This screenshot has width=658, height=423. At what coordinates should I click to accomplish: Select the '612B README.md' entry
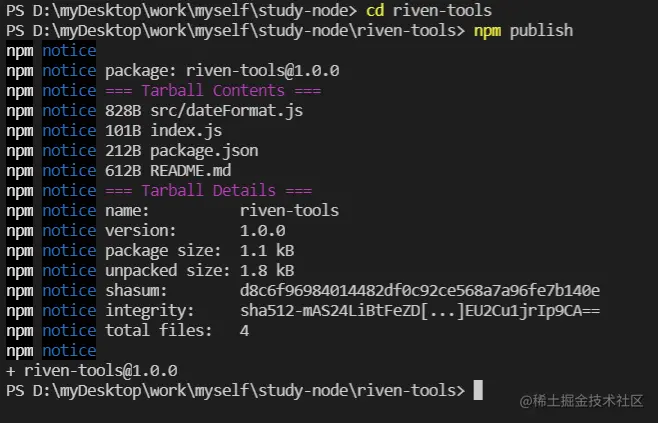tap(168, 171)
